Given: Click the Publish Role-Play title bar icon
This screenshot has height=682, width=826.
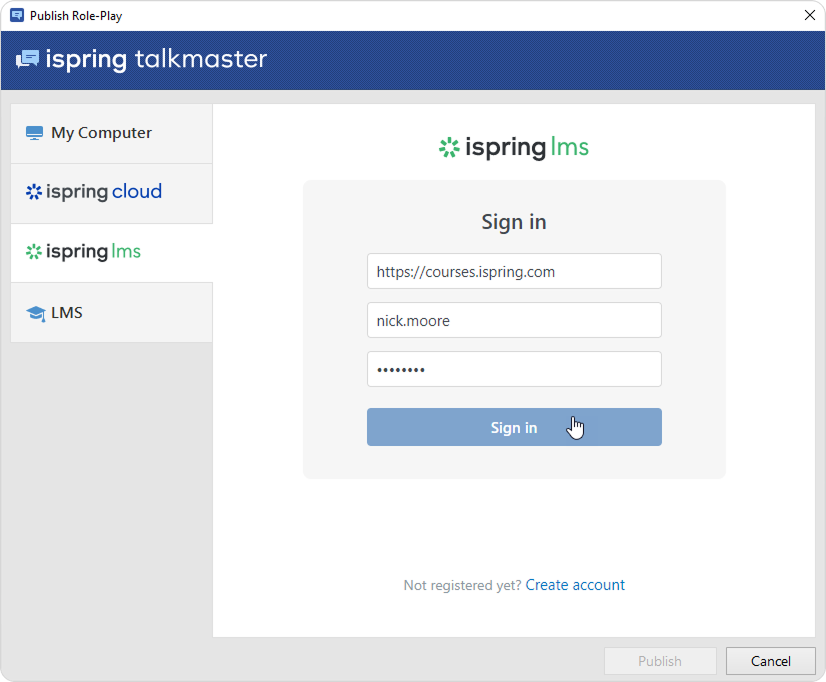Looking at the screenshot, I should click(x=16, y=15).
